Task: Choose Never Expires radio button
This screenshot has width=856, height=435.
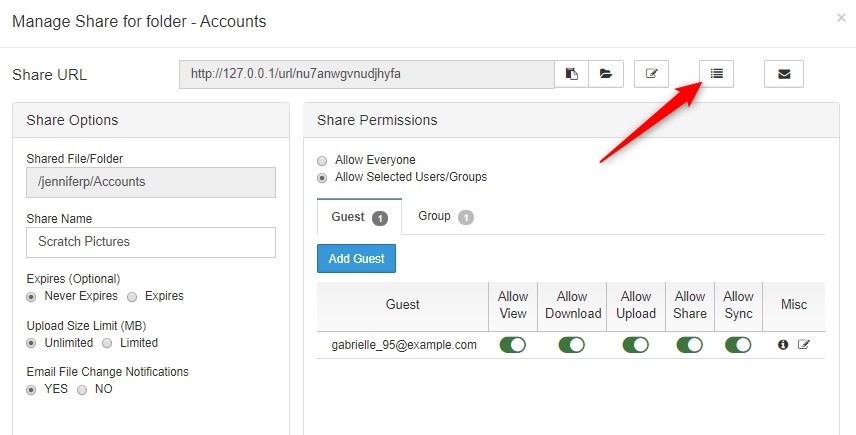Action: (31, 297)
